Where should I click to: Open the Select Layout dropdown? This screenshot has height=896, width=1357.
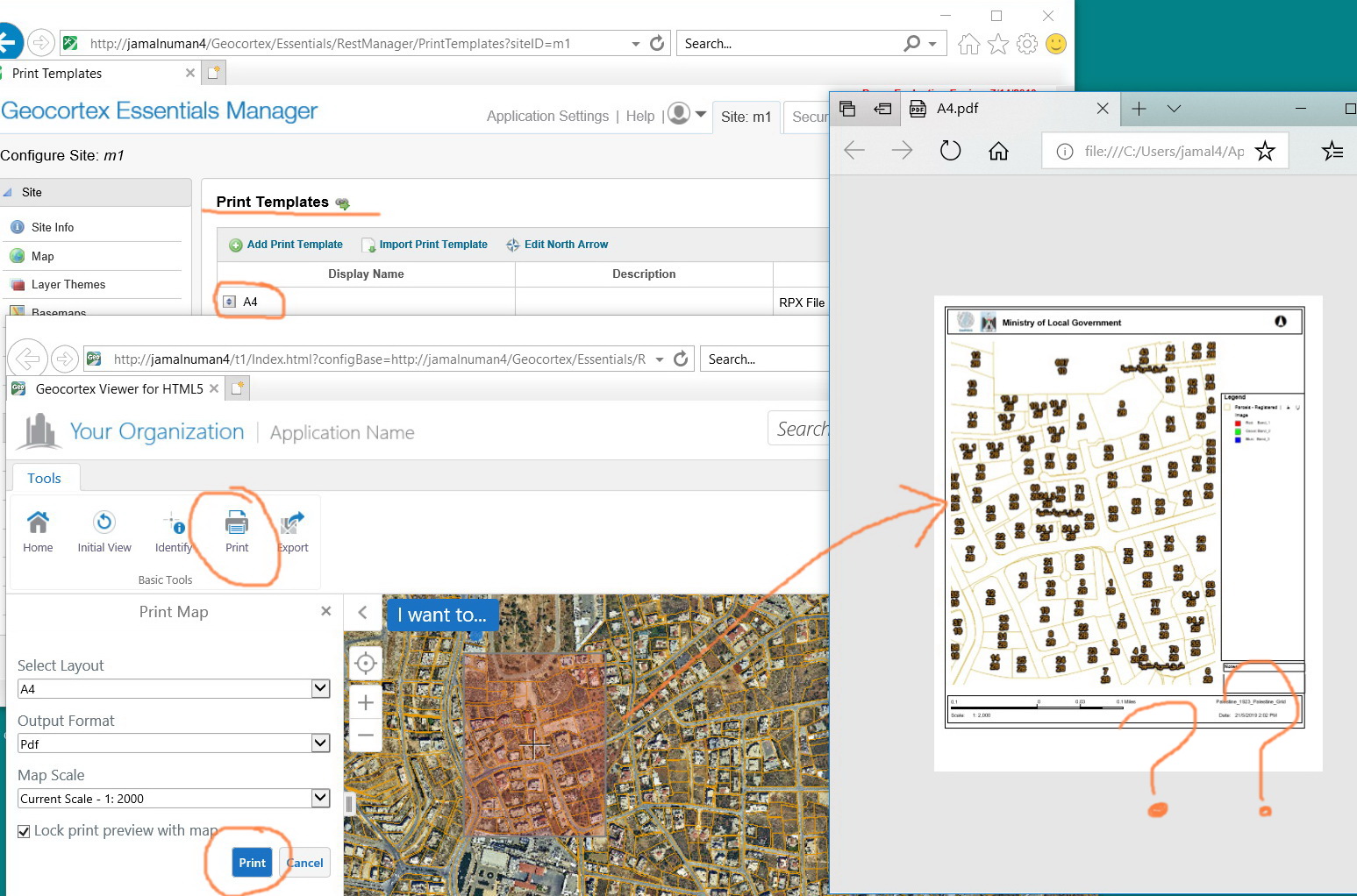[174, 689]
